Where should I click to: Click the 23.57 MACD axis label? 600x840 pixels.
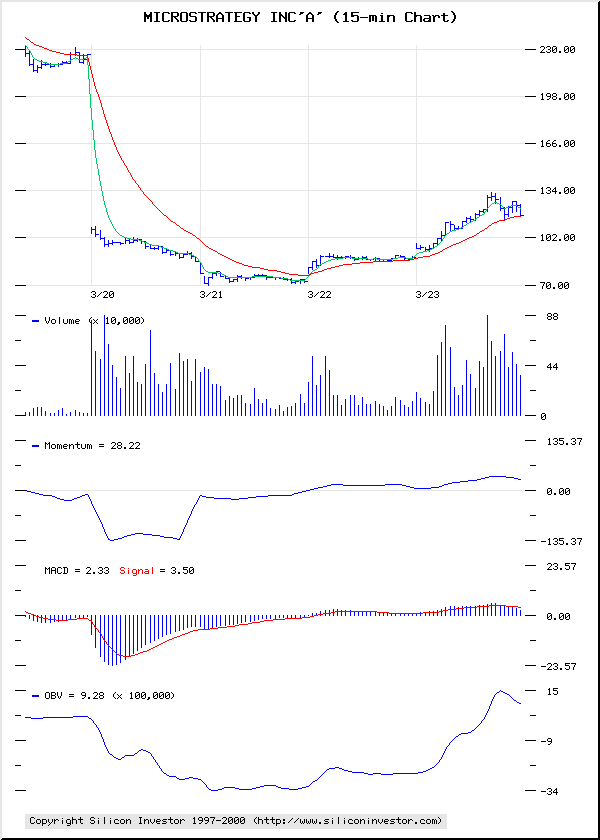[561, 566]
